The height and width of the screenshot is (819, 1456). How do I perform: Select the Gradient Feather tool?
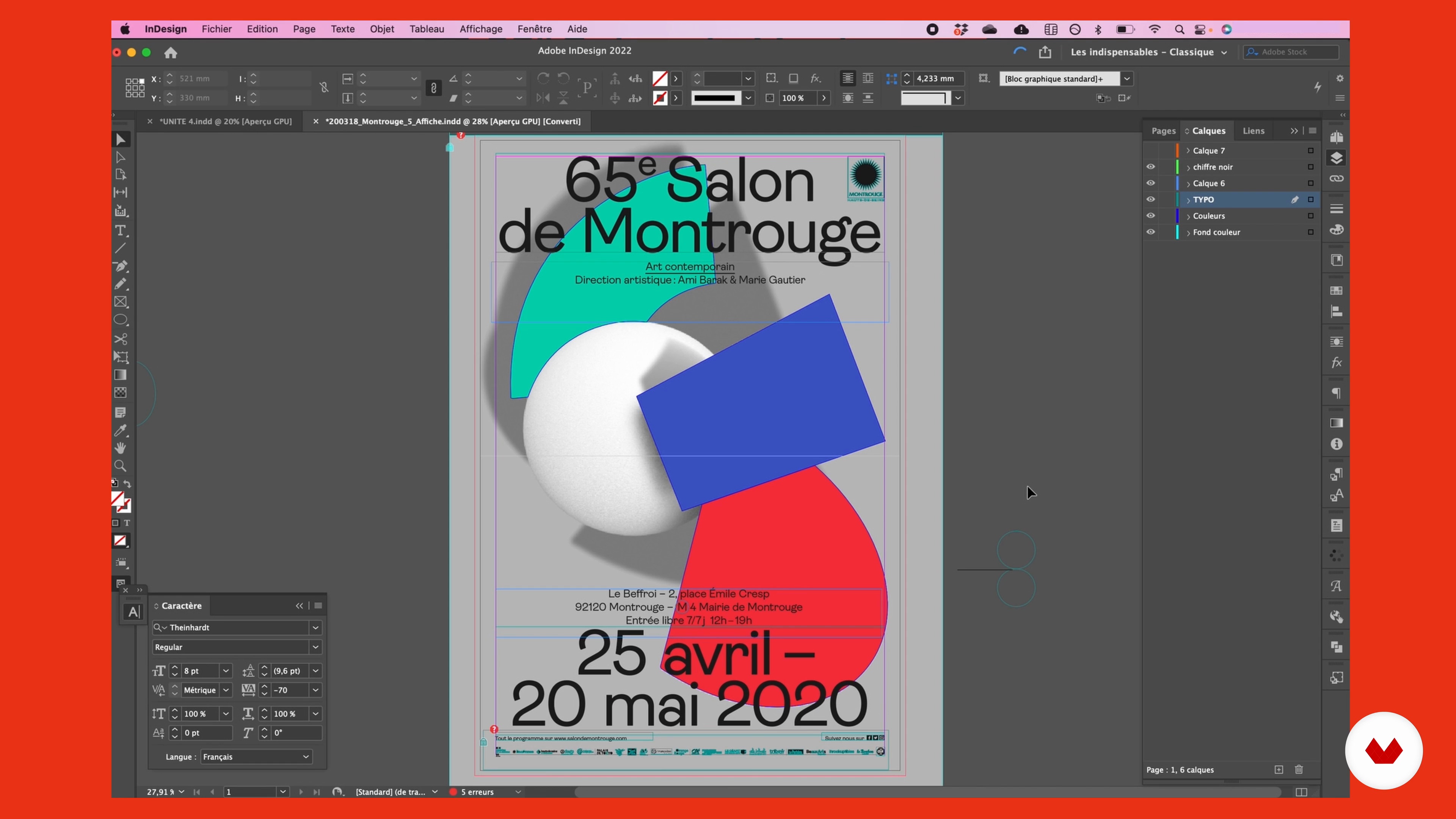click(x=121, y=392)
